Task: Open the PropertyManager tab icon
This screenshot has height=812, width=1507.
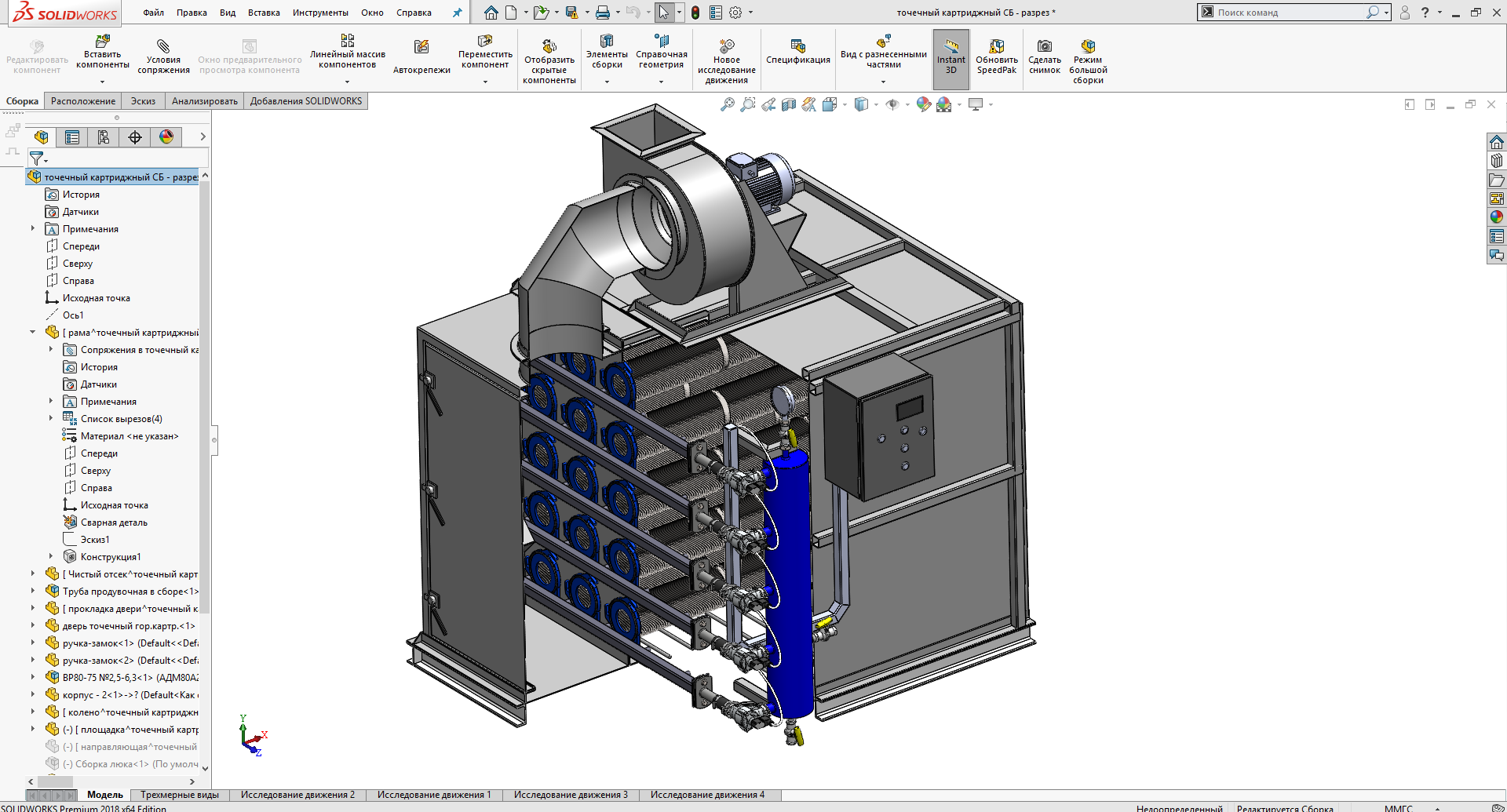Action: click(x=72, y=137)
